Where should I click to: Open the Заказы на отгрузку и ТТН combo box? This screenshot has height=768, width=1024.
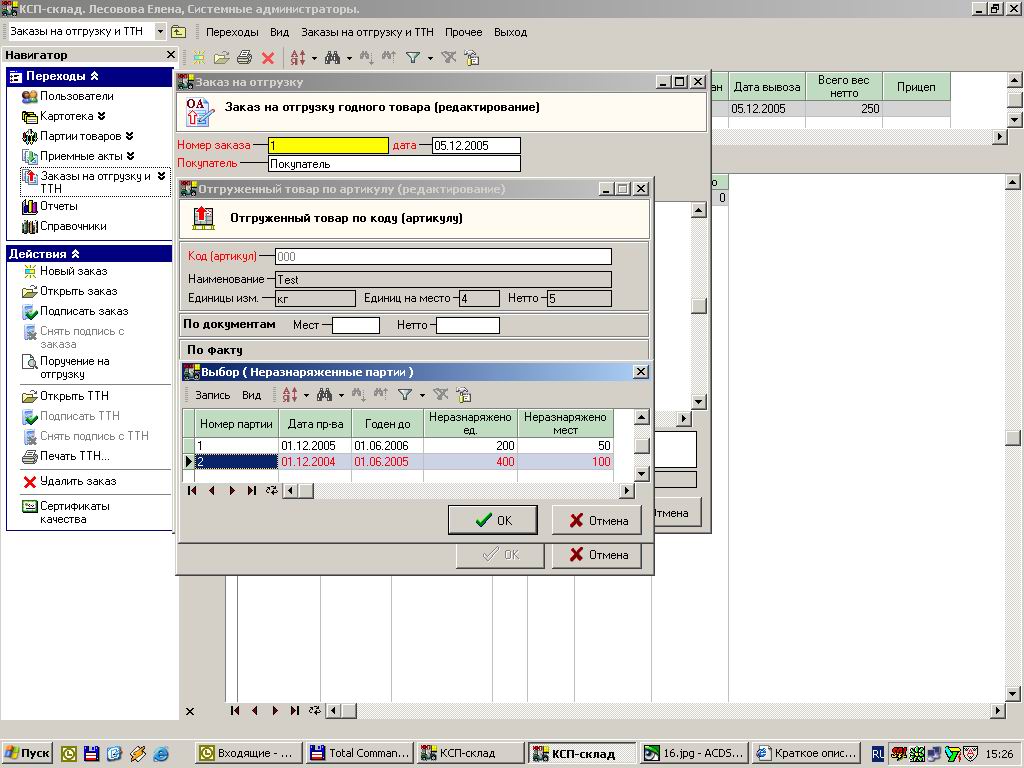tap(160, 32)
